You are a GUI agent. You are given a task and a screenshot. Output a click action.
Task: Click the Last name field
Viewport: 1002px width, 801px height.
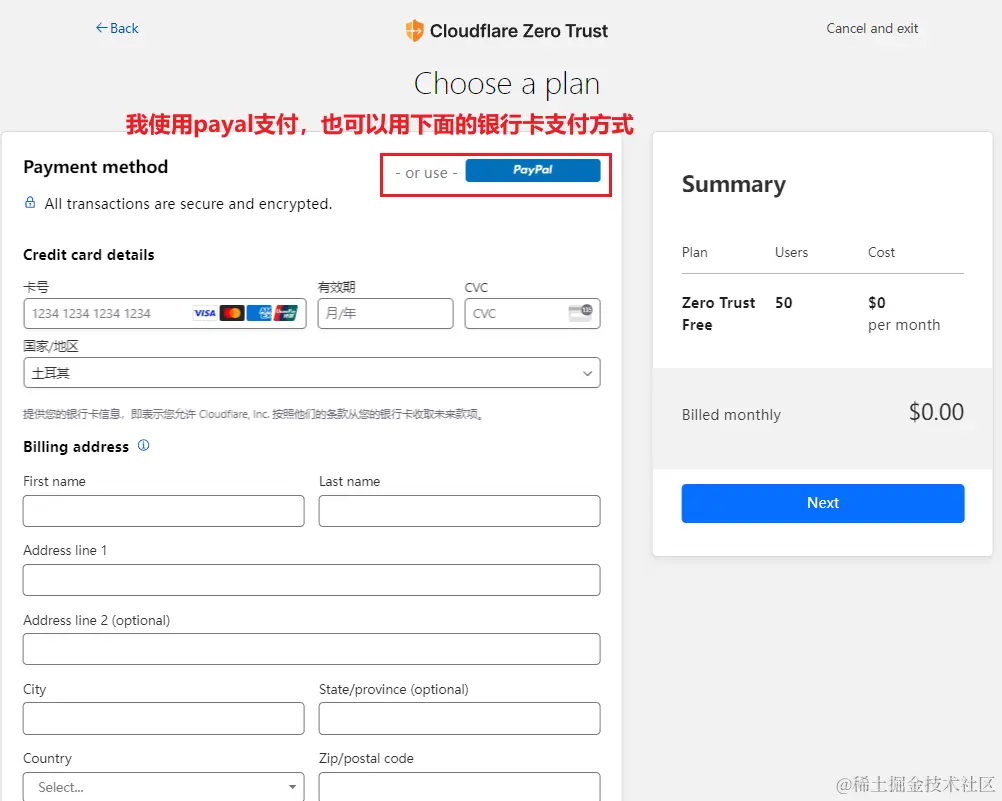tap(459, 511)
